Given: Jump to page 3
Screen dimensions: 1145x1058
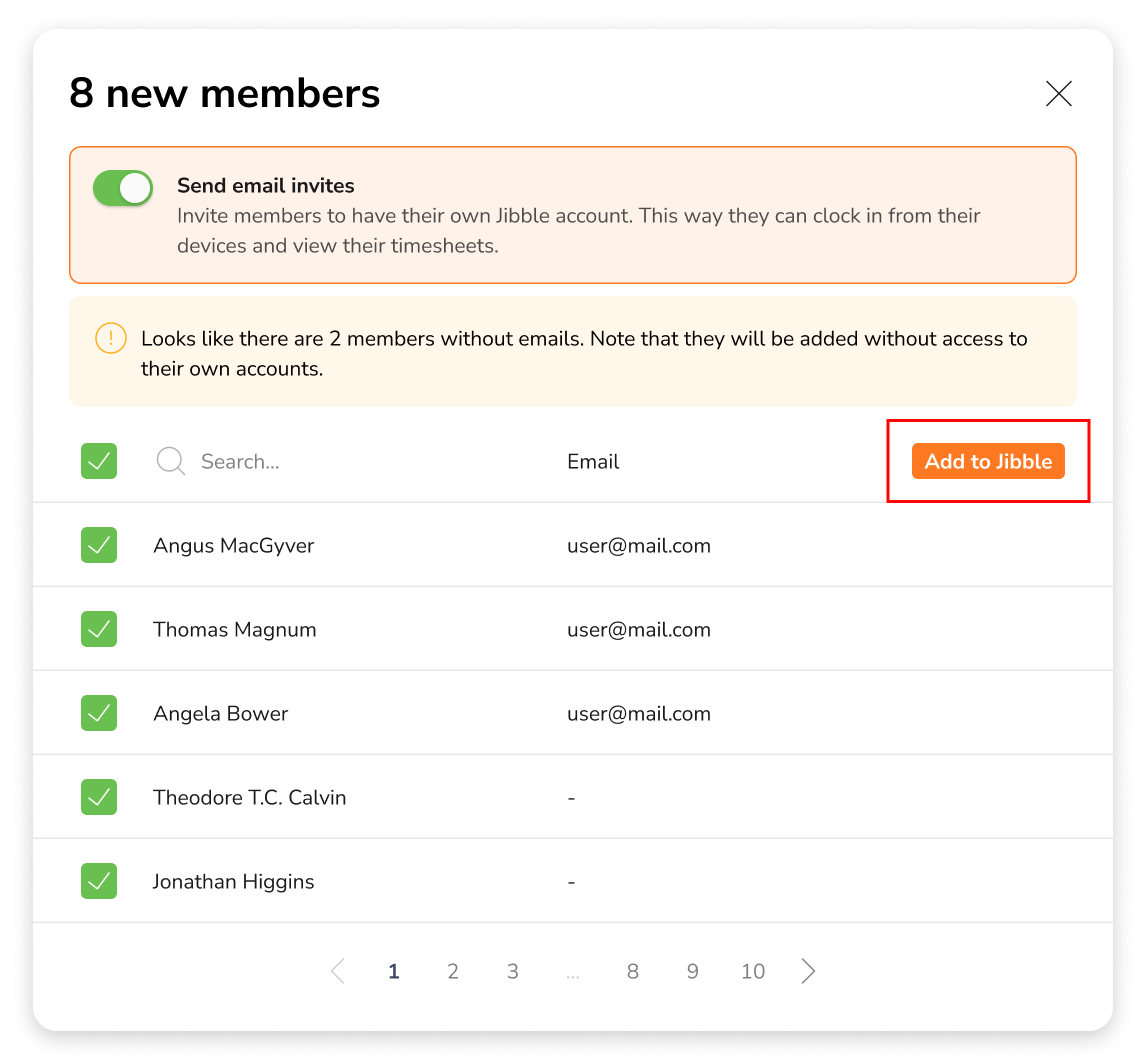Looking at the screenshot, I should tap(513, 971).
